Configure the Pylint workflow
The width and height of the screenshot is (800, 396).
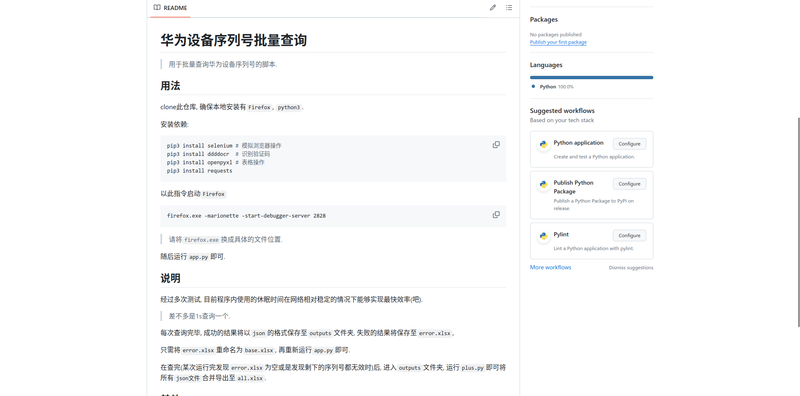[x=629, y=236]
